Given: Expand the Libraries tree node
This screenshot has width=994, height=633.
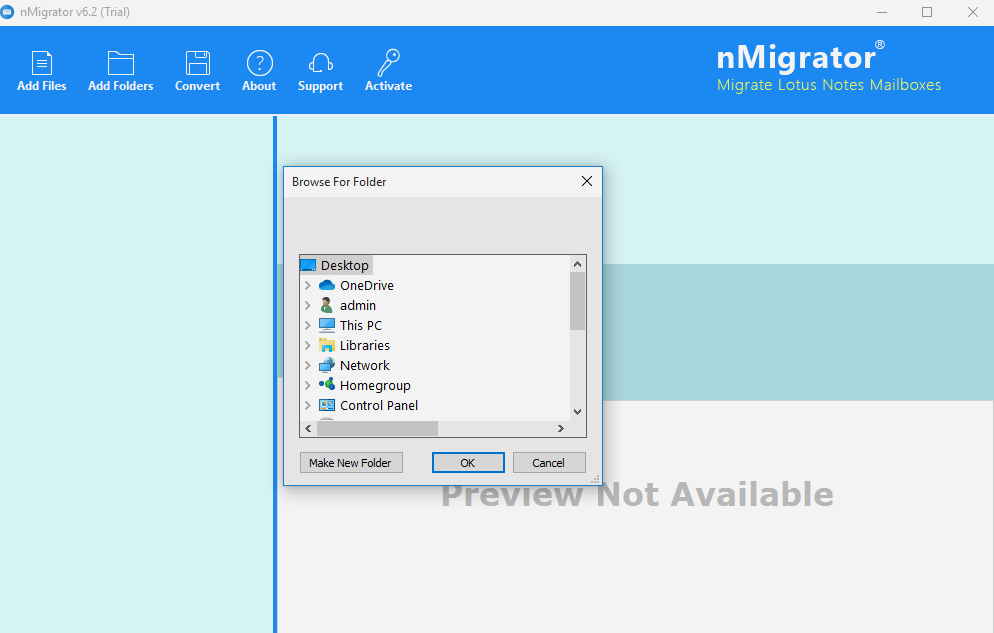Looking at the screenshot, I should point(308,345).
